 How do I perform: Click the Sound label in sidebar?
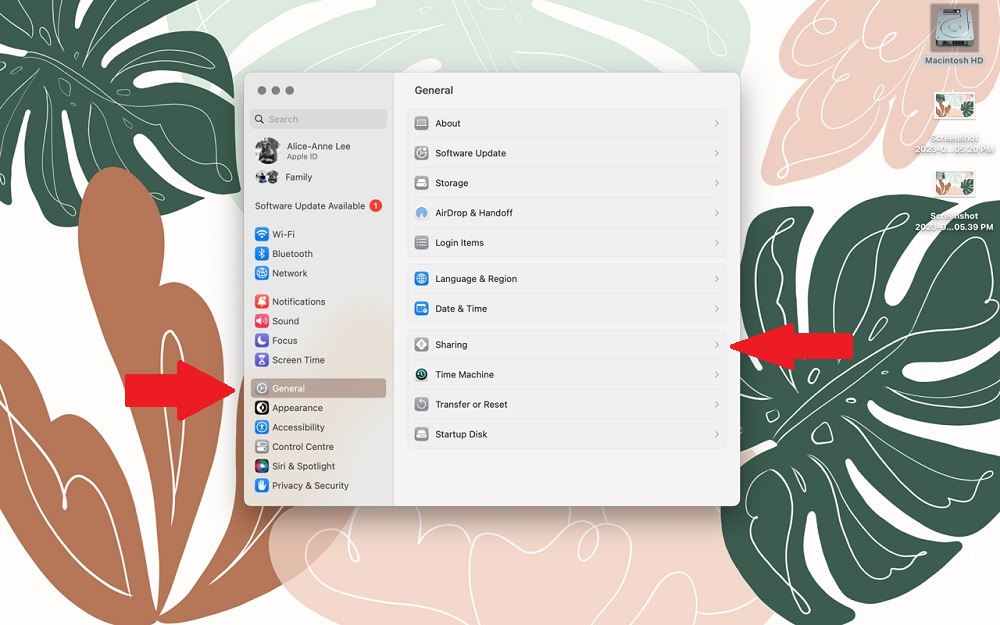tap(286, 321)
